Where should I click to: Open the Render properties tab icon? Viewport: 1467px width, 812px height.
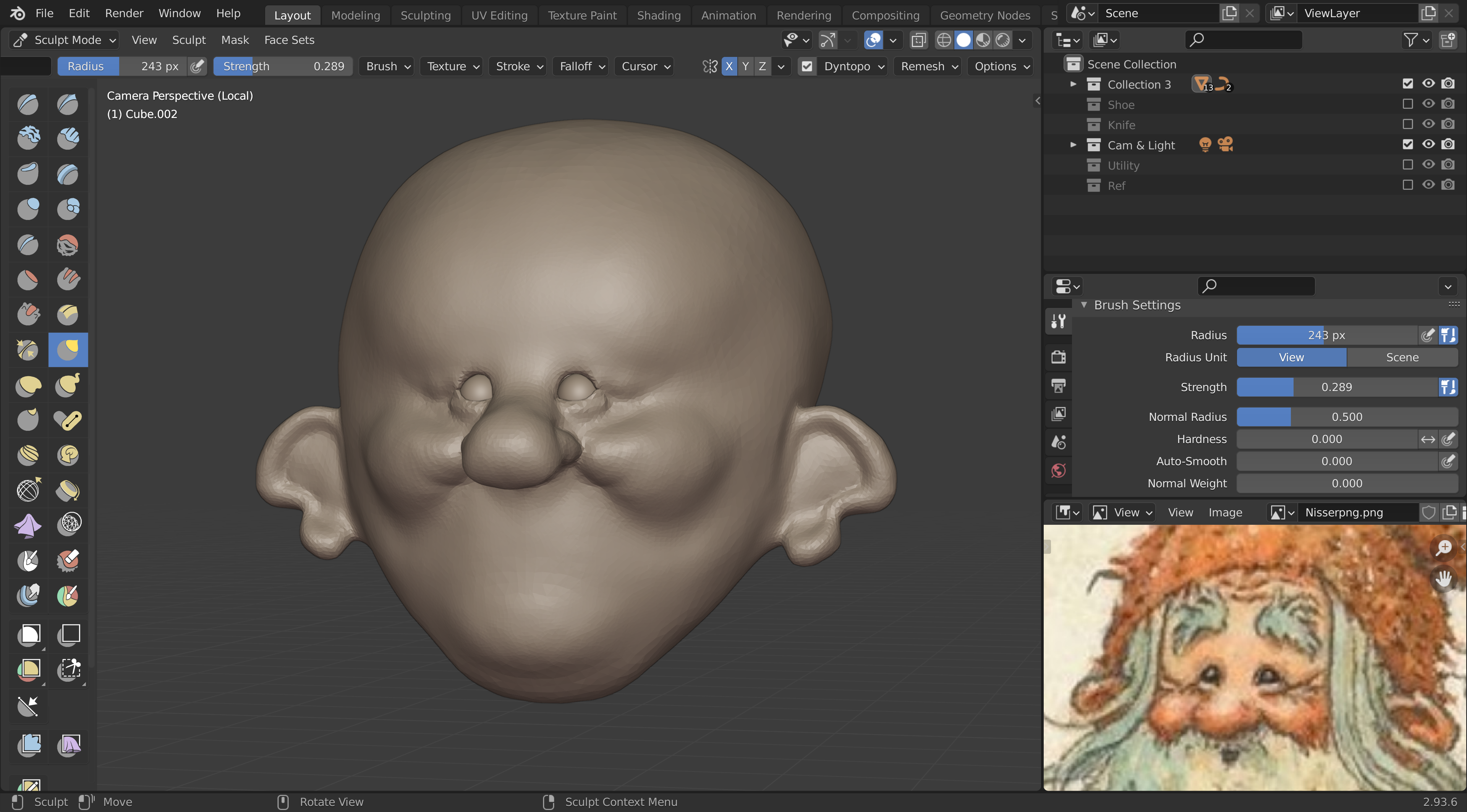pyautogui.click(x=1058, y=357)
